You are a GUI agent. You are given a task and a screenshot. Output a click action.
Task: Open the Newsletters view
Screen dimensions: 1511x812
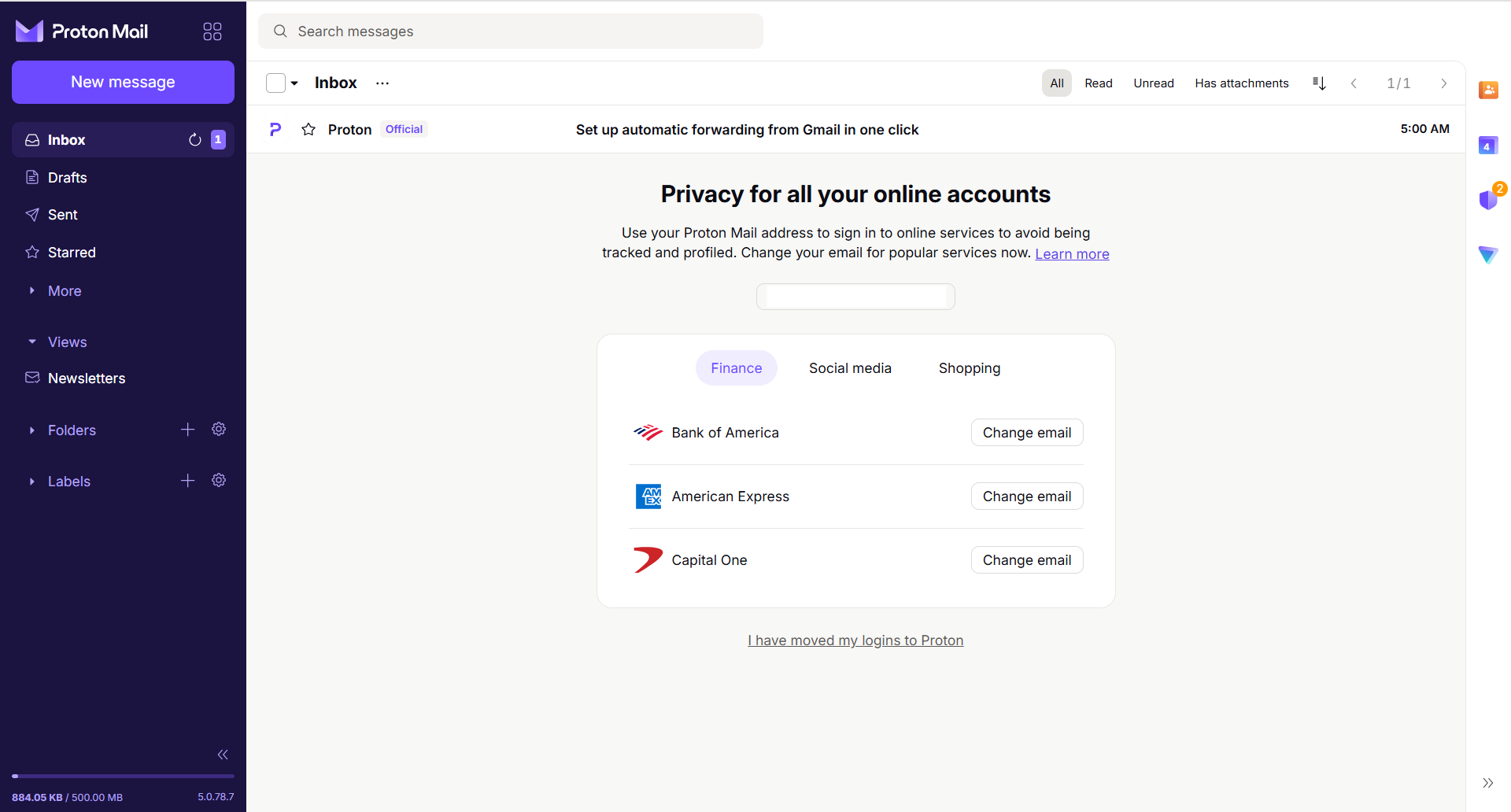point(123,378)
